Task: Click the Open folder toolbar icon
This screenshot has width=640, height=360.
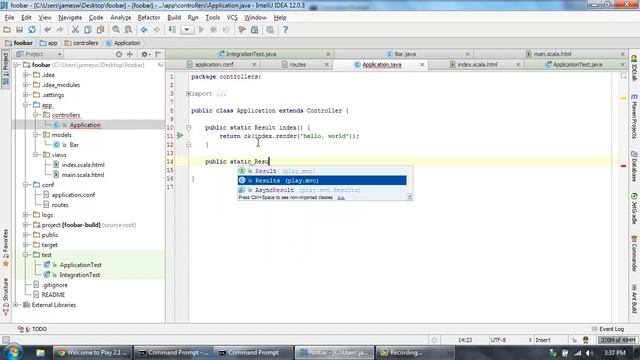Action: (x=7, y=30)
